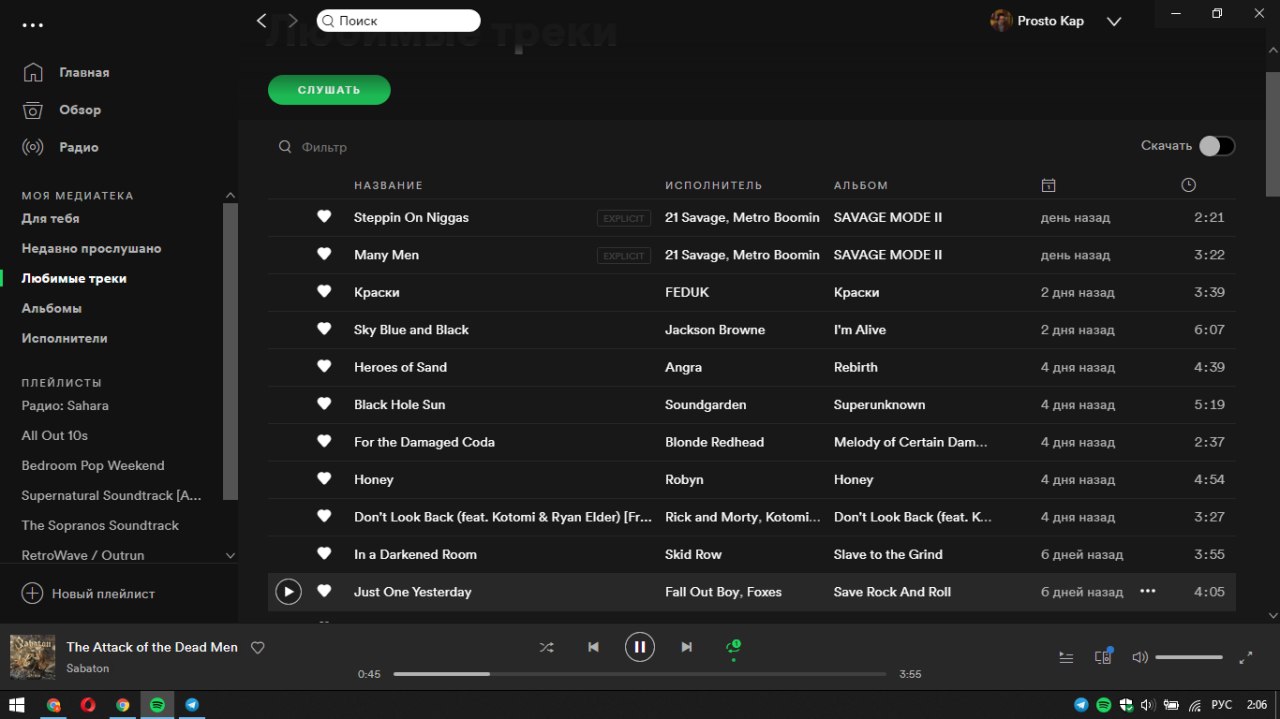Unlike Steppin On Niggas heart
1280x719 pixels.
point(324,217)
